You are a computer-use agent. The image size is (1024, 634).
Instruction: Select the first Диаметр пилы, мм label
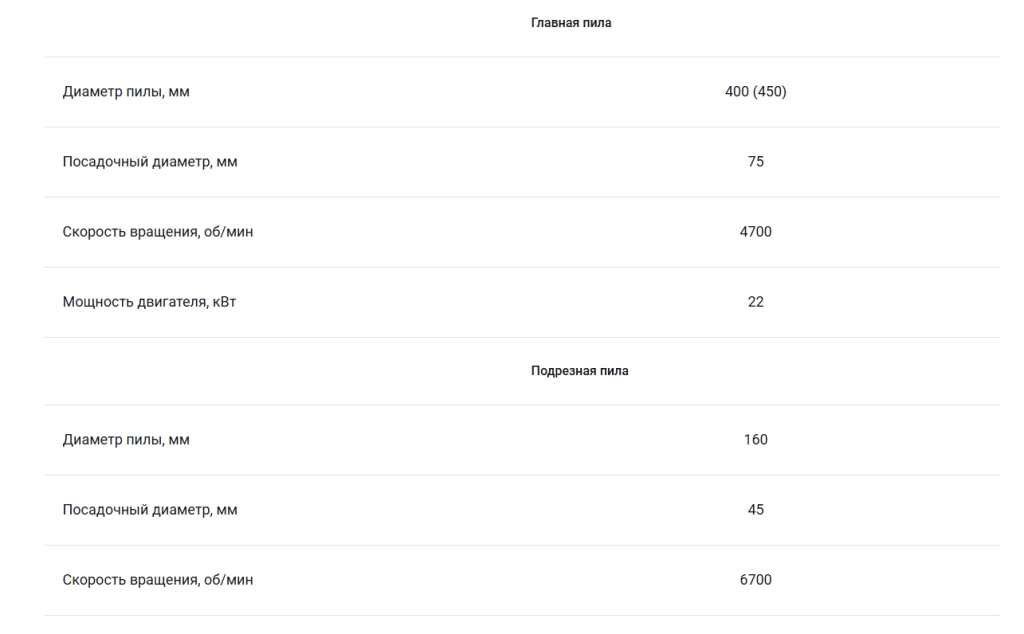point(126,92)
